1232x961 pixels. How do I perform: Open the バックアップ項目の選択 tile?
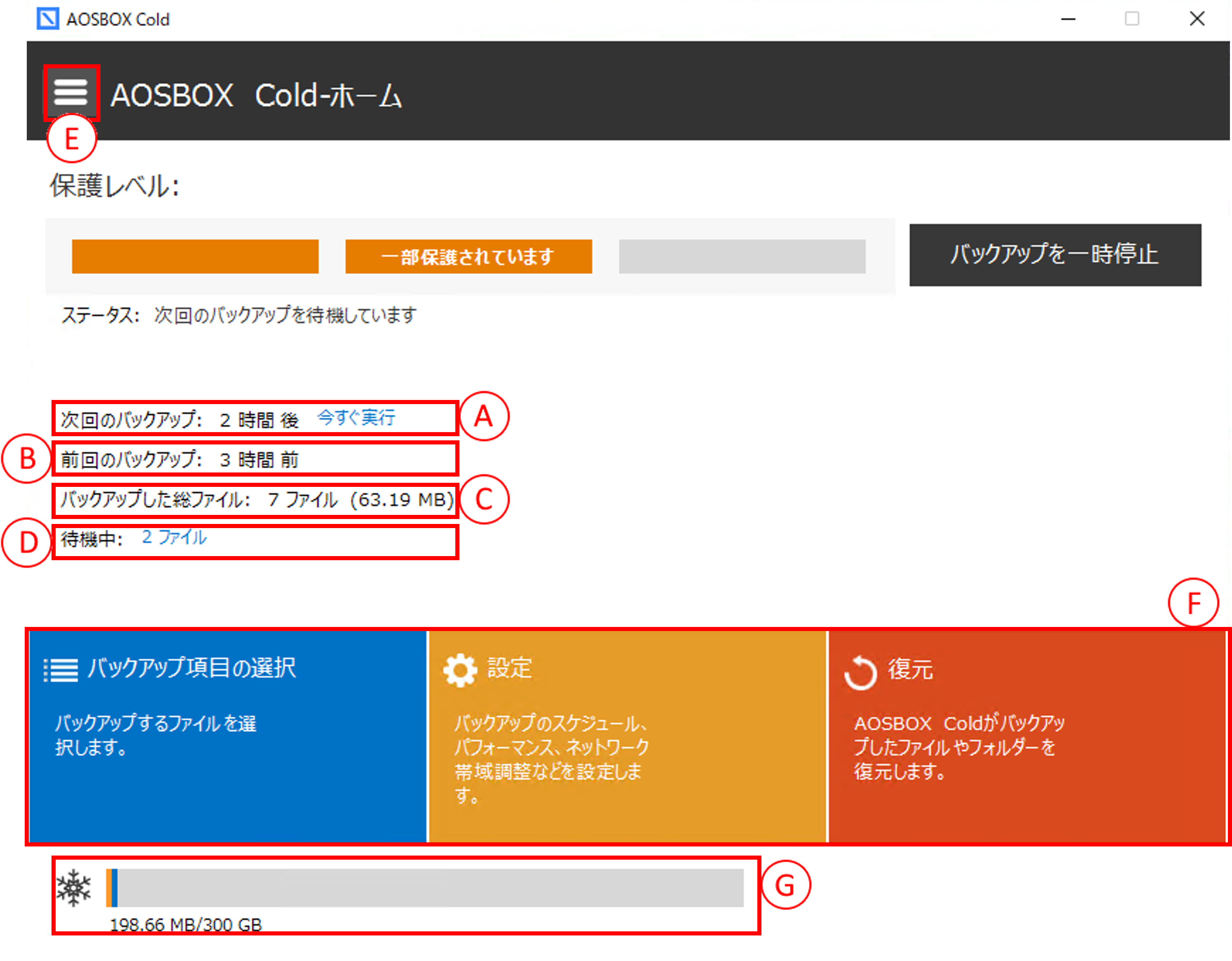(227, 736)
